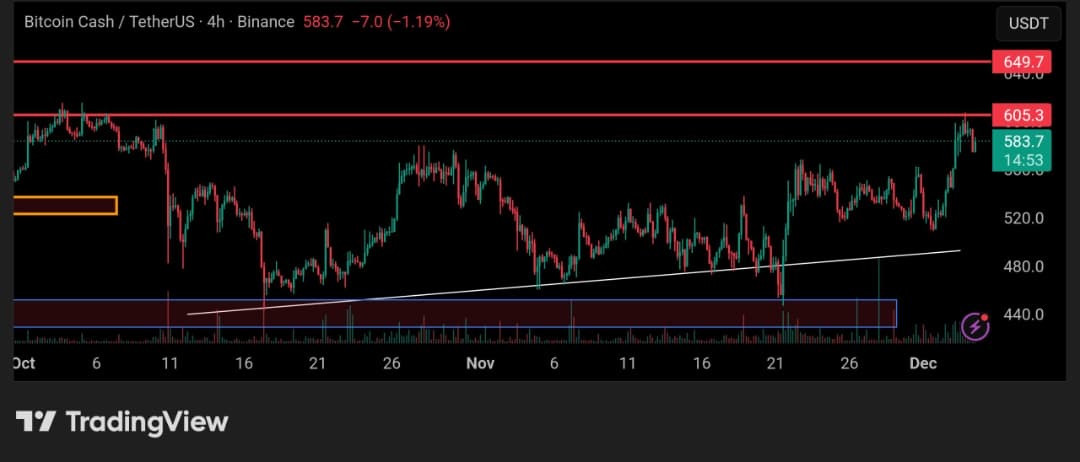
Task: Click the 520.0 price axis label
Action: (x=1024, y=218)
